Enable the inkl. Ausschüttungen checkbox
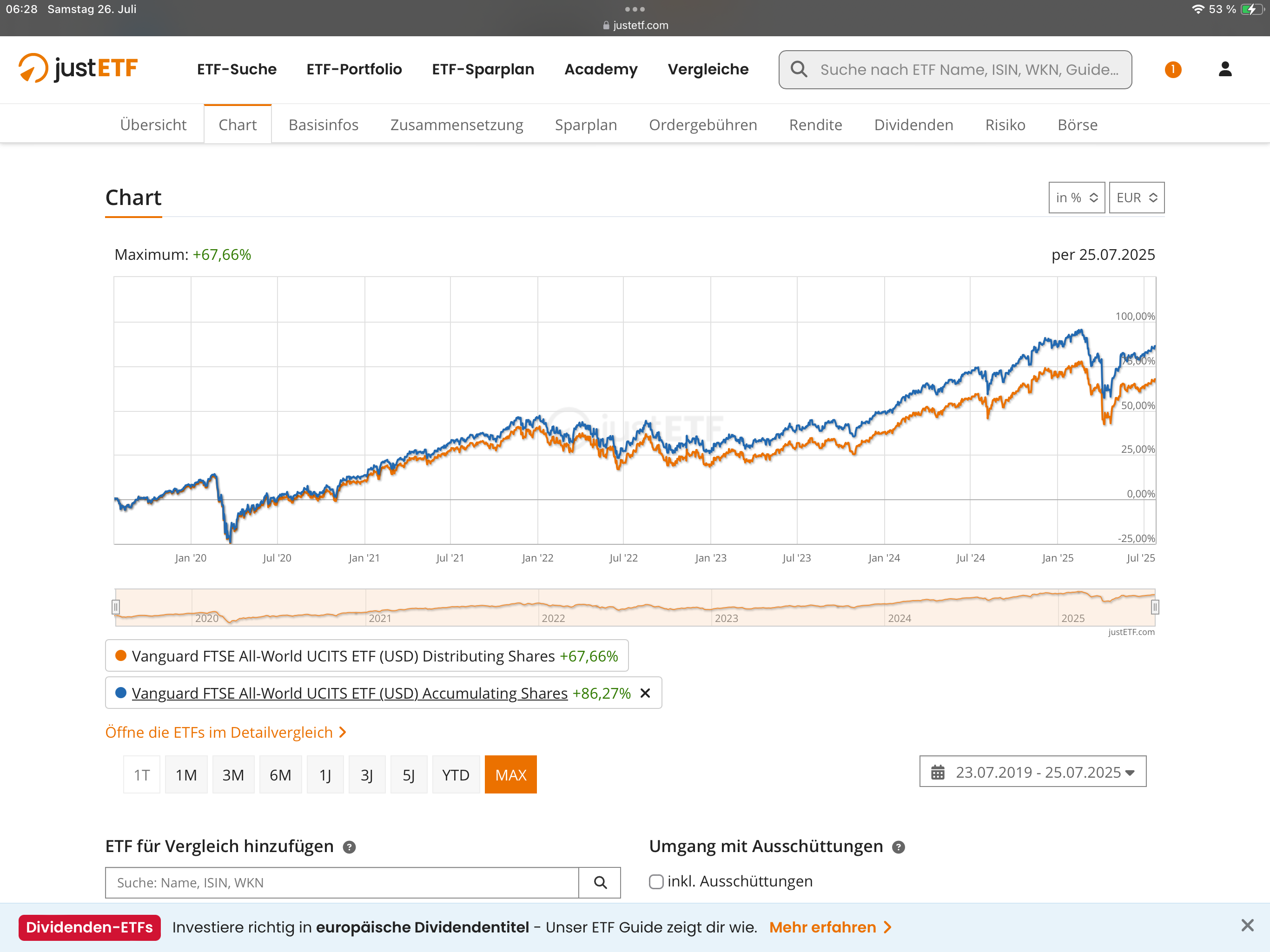1270x952 pixels. pos(655,881)
